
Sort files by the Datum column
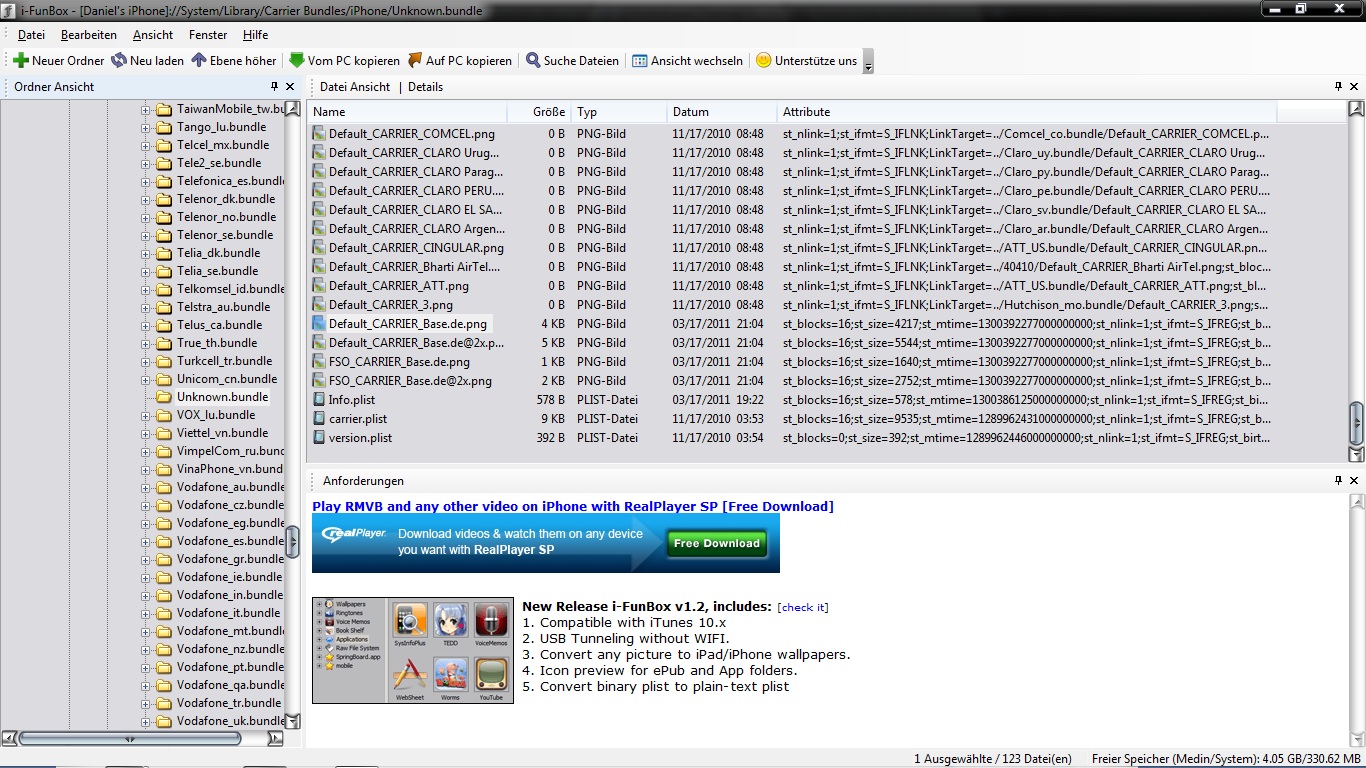[x=722, y=112]
